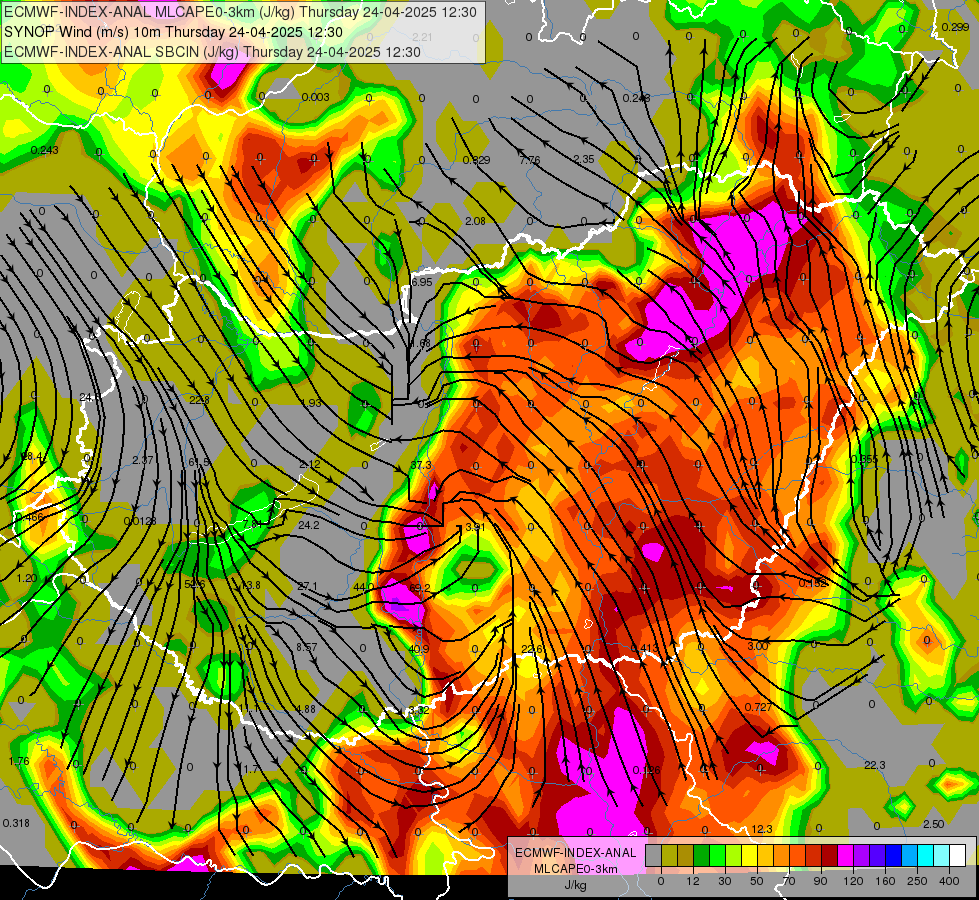Click the white legend swatch
The width and height of the screenshot is (979, 900).
[x=958, y=855]
